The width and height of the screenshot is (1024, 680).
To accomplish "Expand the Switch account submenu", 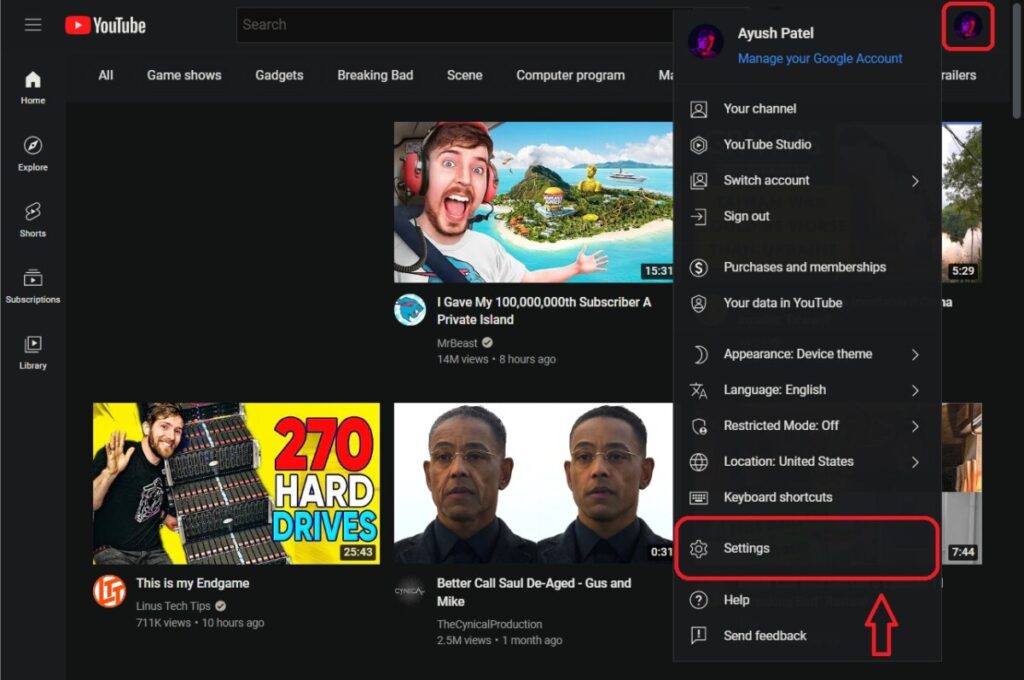I will pyautogui.click(x=766, y=180).
